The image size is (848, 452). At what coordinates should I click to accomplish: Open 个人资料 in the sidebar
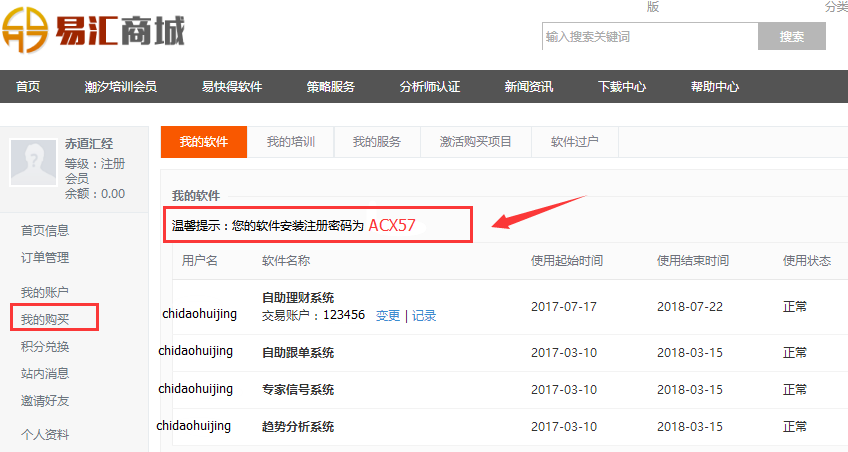(45, 434)
